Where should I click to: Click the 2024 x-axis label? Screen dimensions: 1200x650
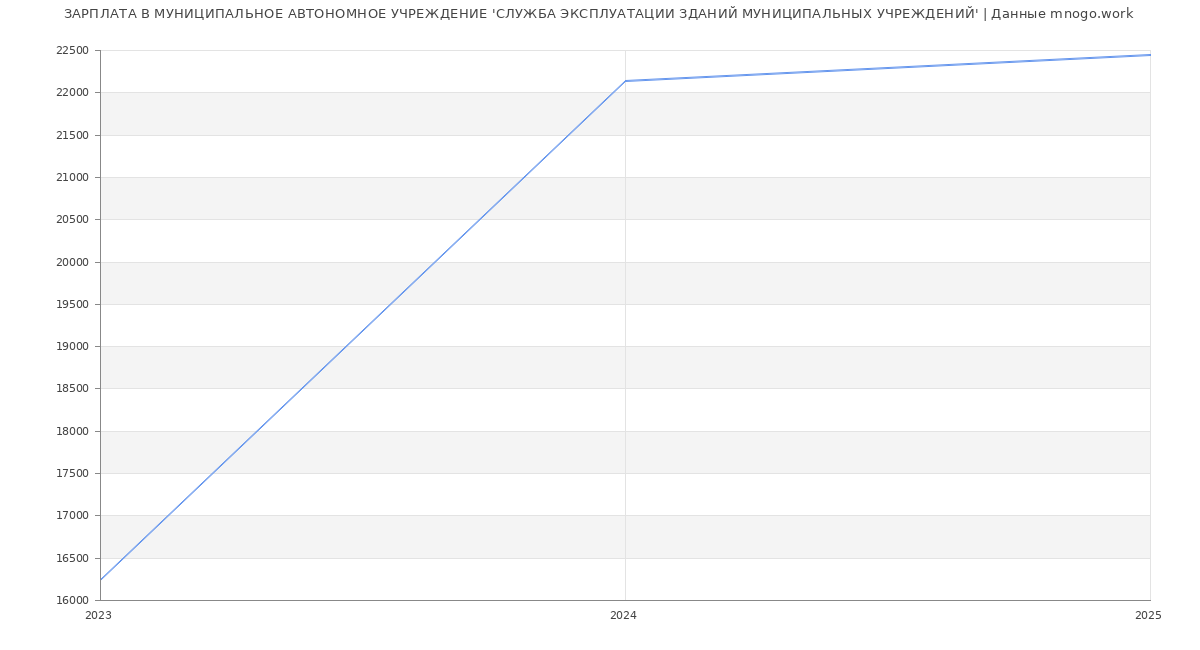[x=623, y=616]
